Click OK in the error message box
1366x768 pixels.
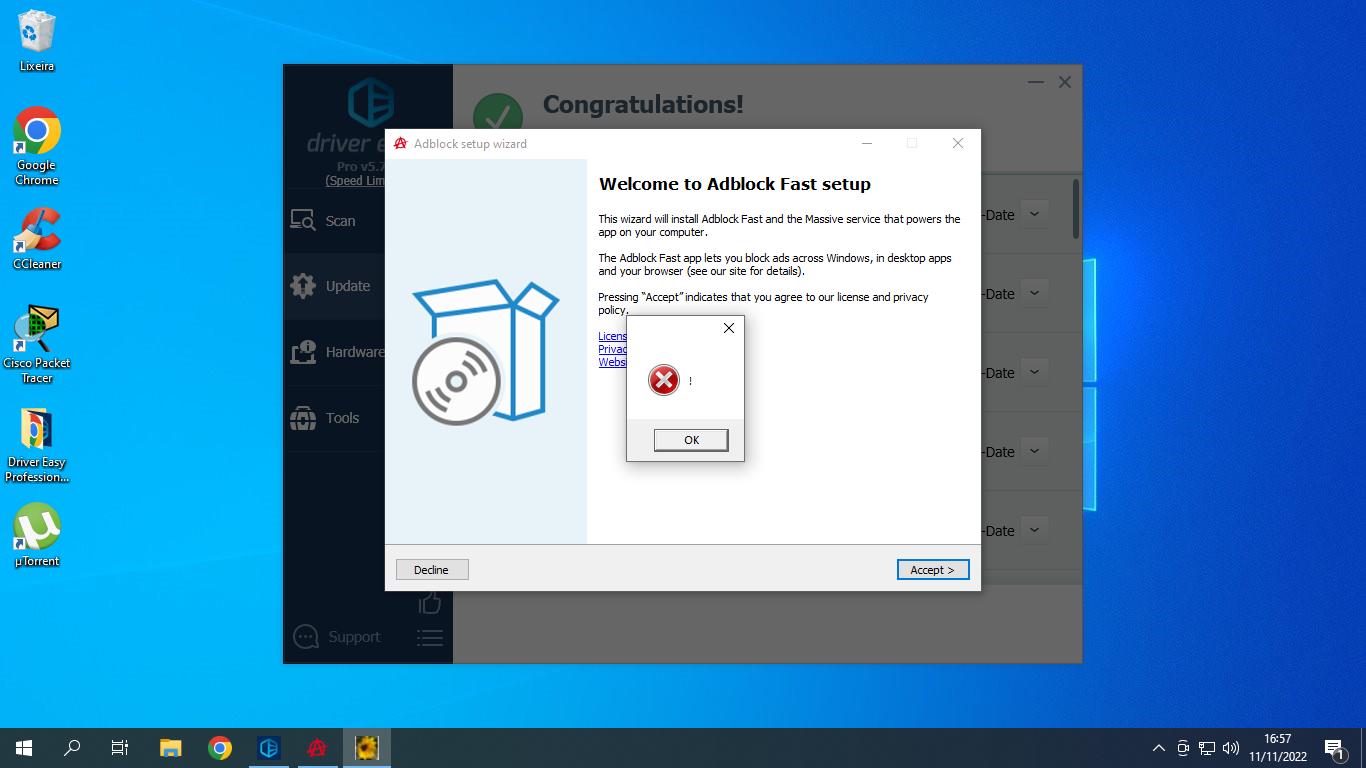coord(690,440)
